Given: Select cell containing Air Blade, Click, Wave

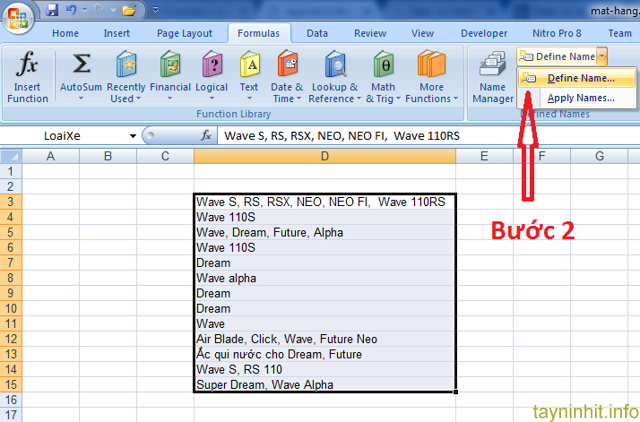Looking at the screenshot, I should (x=324, y=339).
